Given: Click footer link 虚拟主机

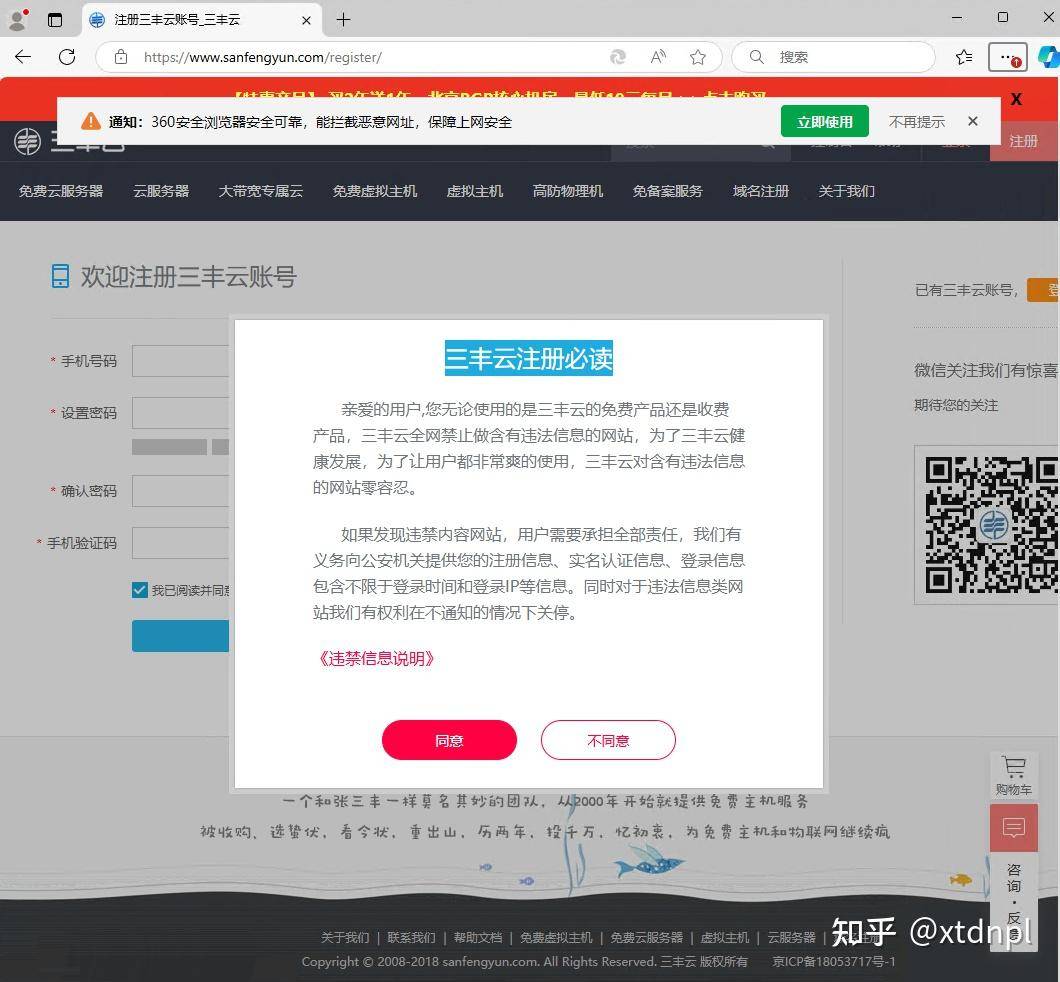Looking at the screenshot, I should (x=725, y=937).
